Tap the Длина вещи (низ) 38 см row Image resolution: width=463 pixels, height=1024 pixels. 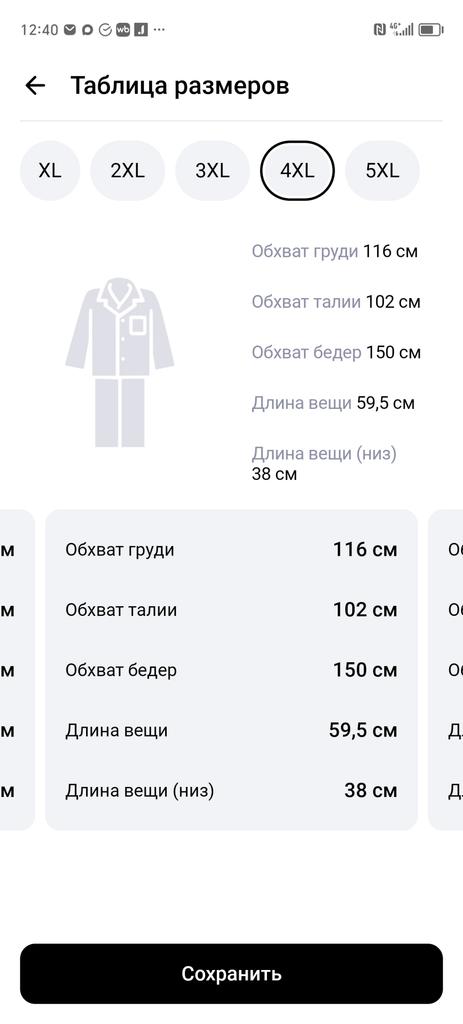click(x=231, y=791)
